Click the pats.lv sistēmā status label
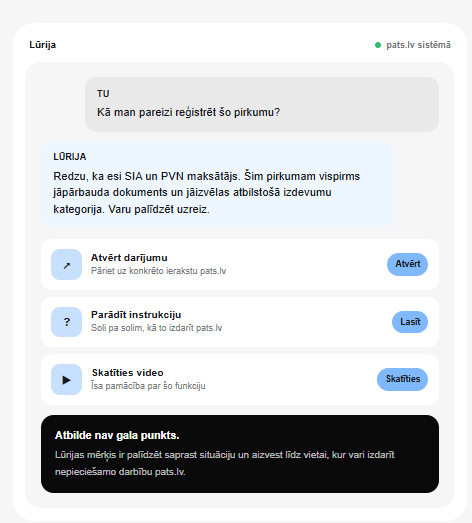This screenshot has height=523, width=472. tap(418, 45)
